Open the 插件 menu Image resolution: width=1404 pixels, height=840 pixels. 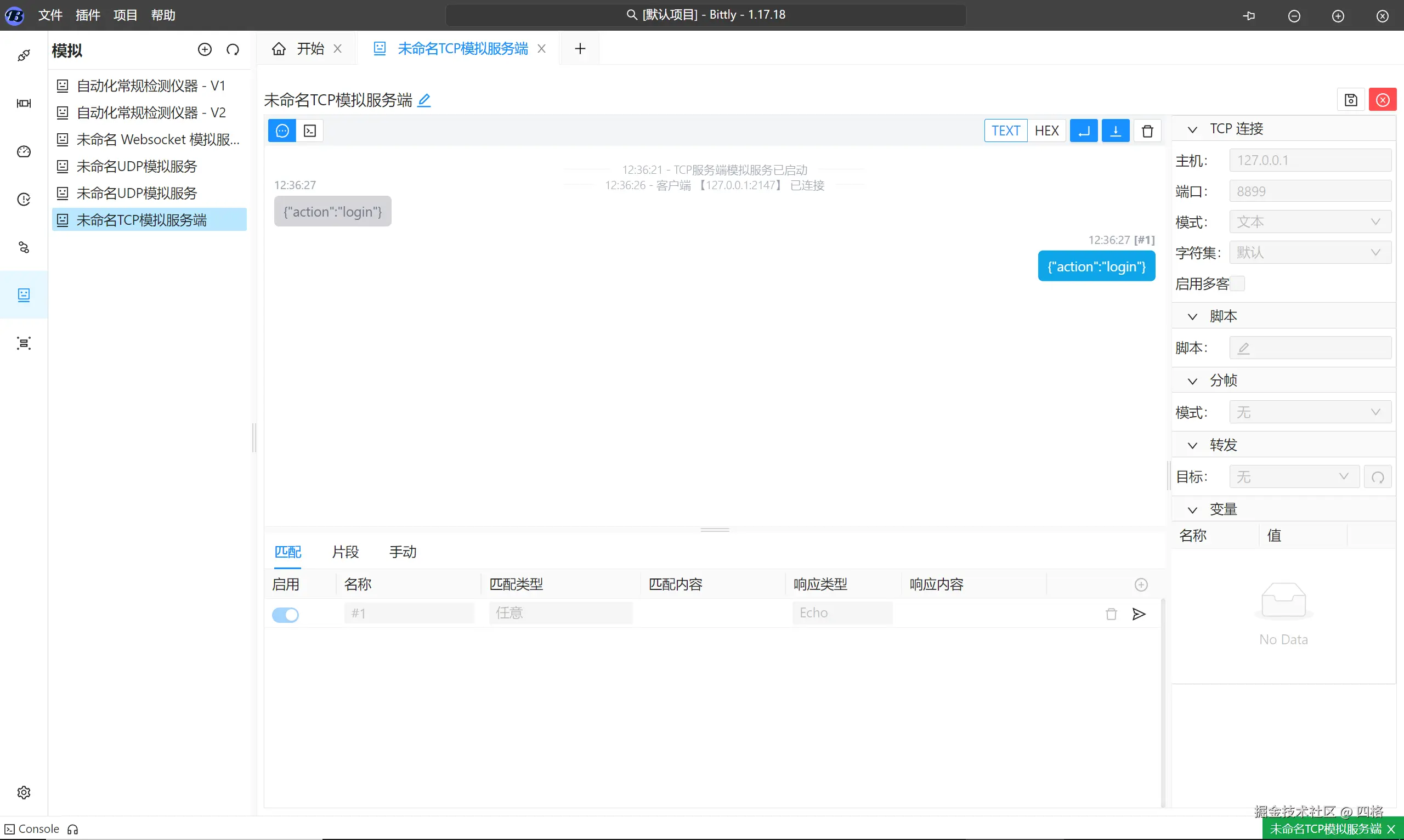coord(88,15)
